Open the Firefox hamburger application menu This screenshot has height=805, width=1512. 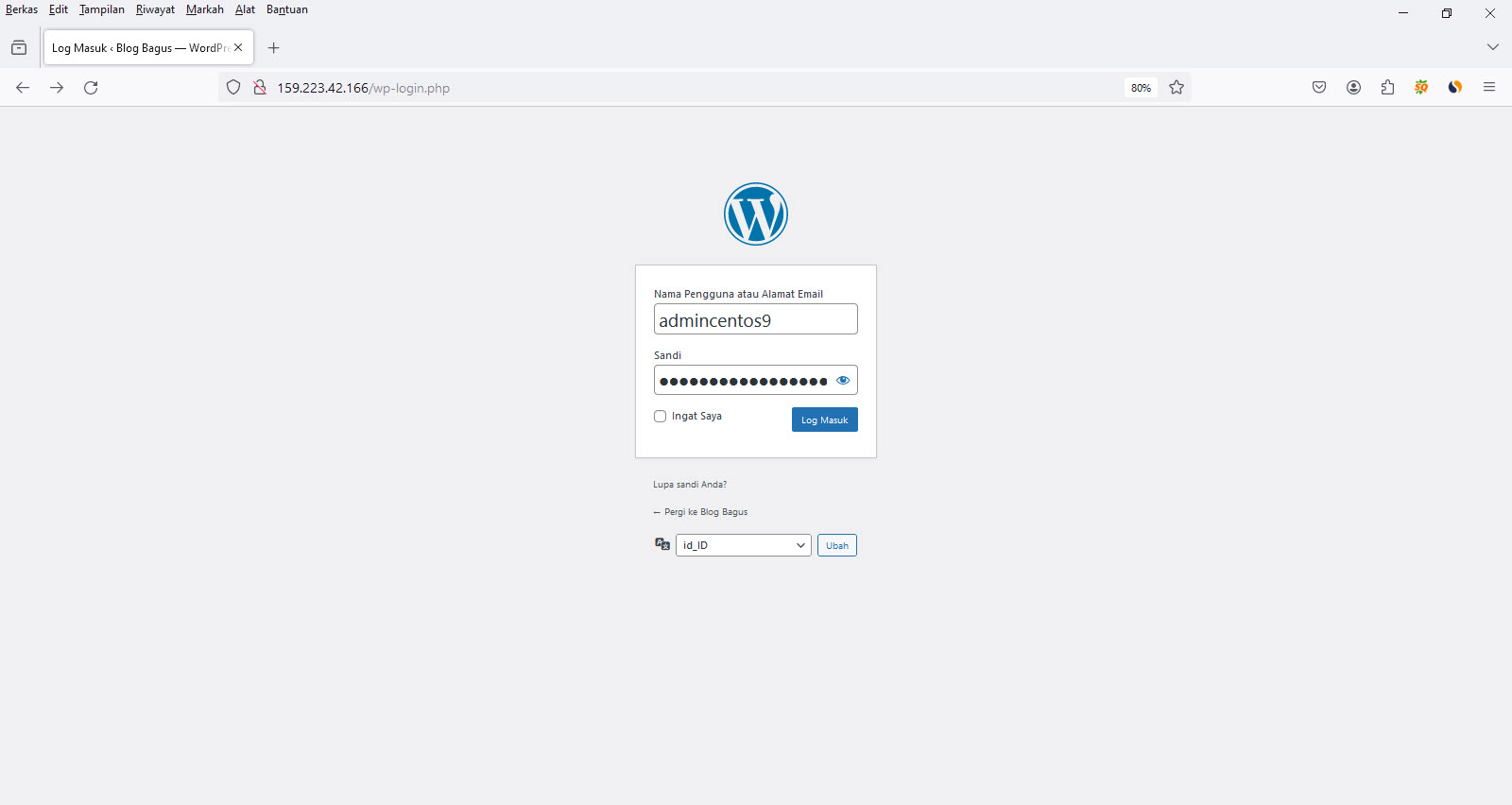tap(1489, 88)
